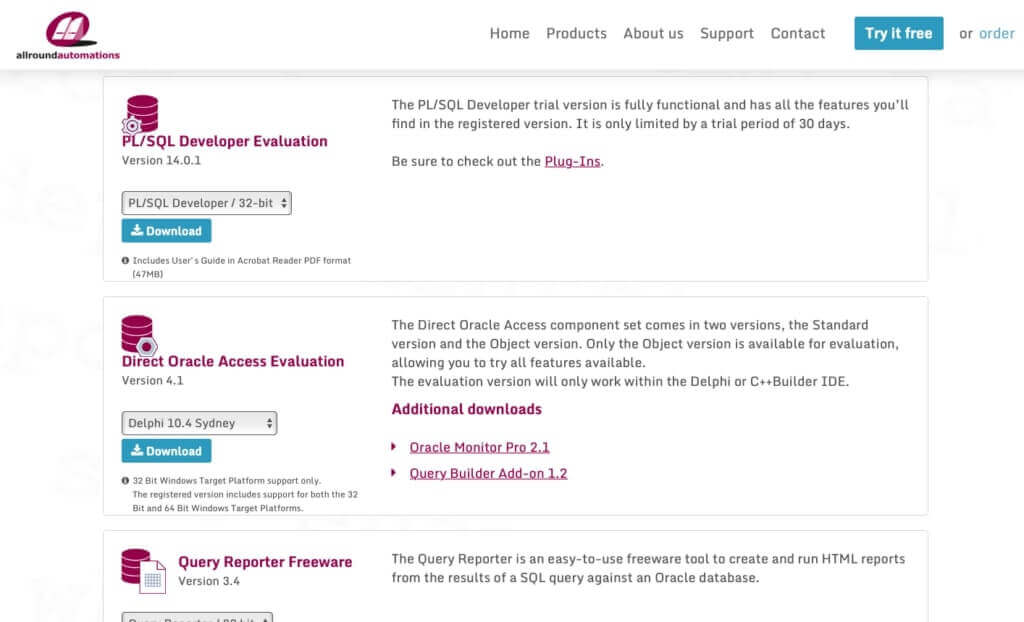Image resolution: width=1024 pixels, height=622 pixels.
Task: Open the Query Reporter version dropdown
Action: click(x=197, y=617)
